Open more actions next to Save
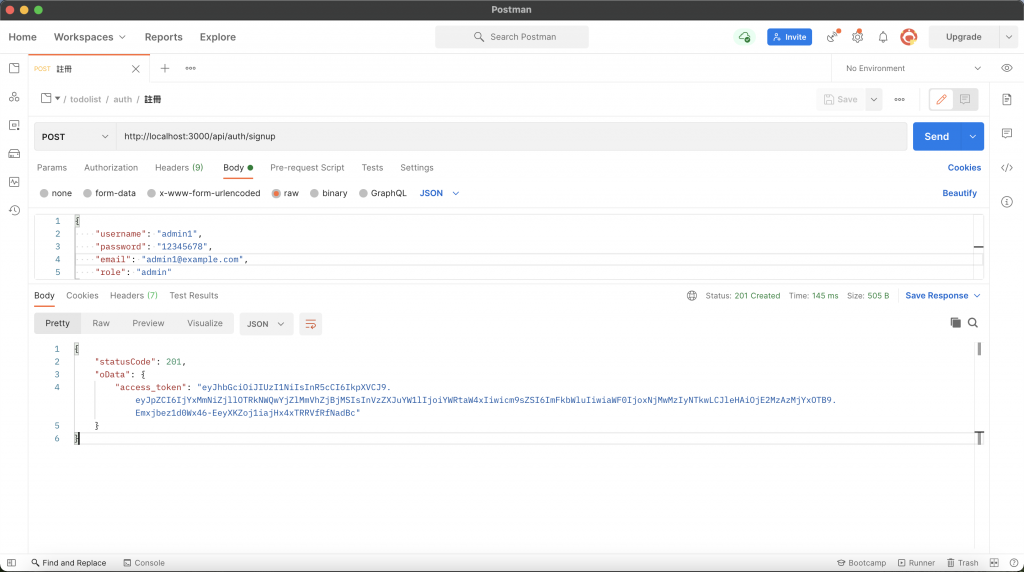1024x572 pixels. [899, 99]
